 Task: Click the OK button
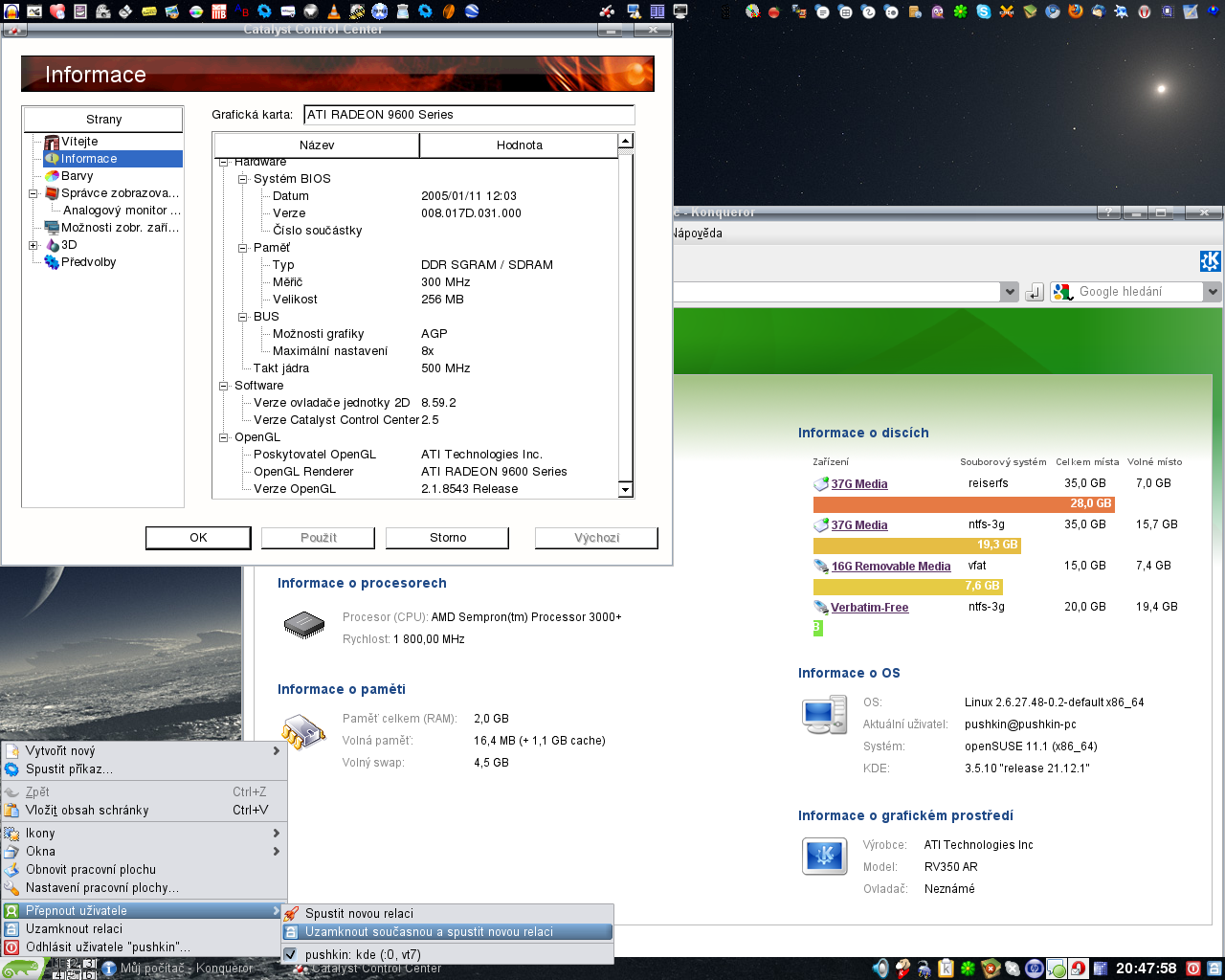point(198,538)
